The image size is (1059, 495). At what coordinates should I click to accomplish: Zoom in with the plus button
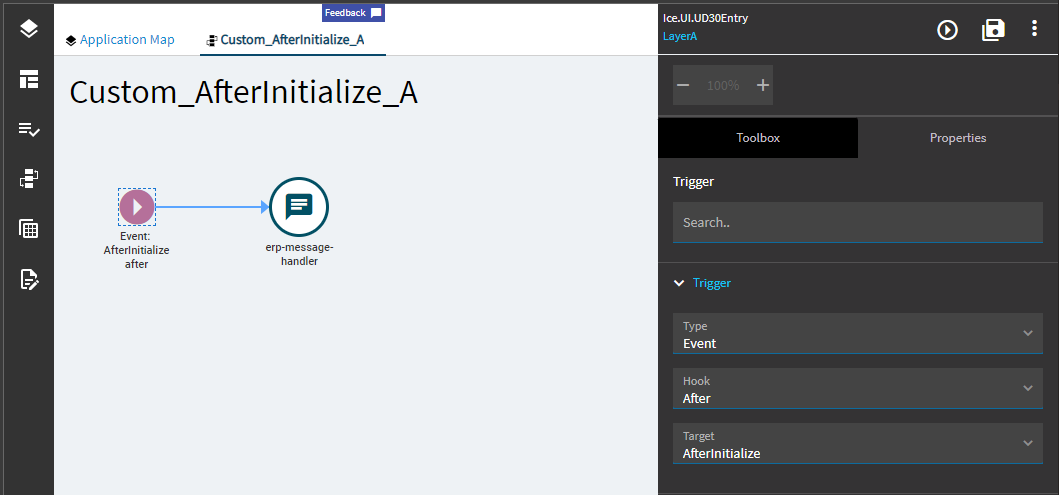(763, 85)
